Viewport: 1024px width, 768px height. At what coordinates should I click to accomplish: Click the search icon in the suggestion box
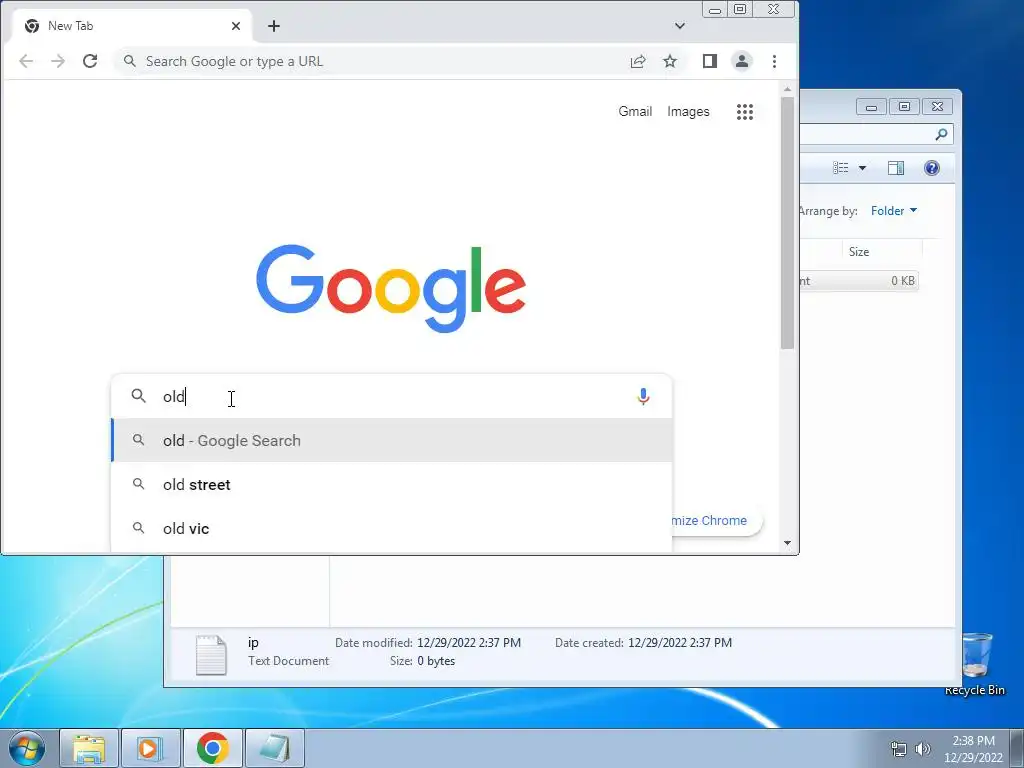point(138,396)
